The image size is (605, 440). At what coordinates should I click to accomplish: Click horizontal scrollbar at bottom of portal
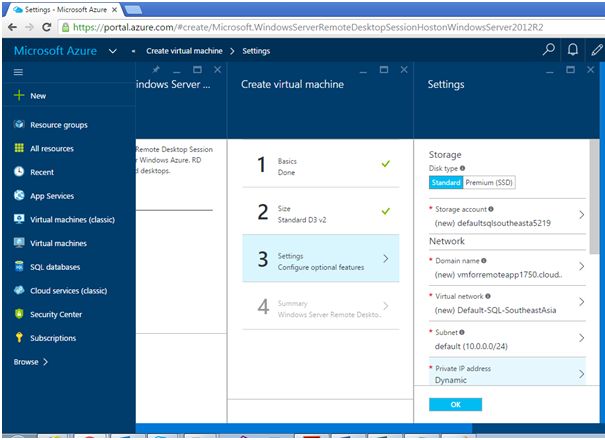click(x=304, y=428)
